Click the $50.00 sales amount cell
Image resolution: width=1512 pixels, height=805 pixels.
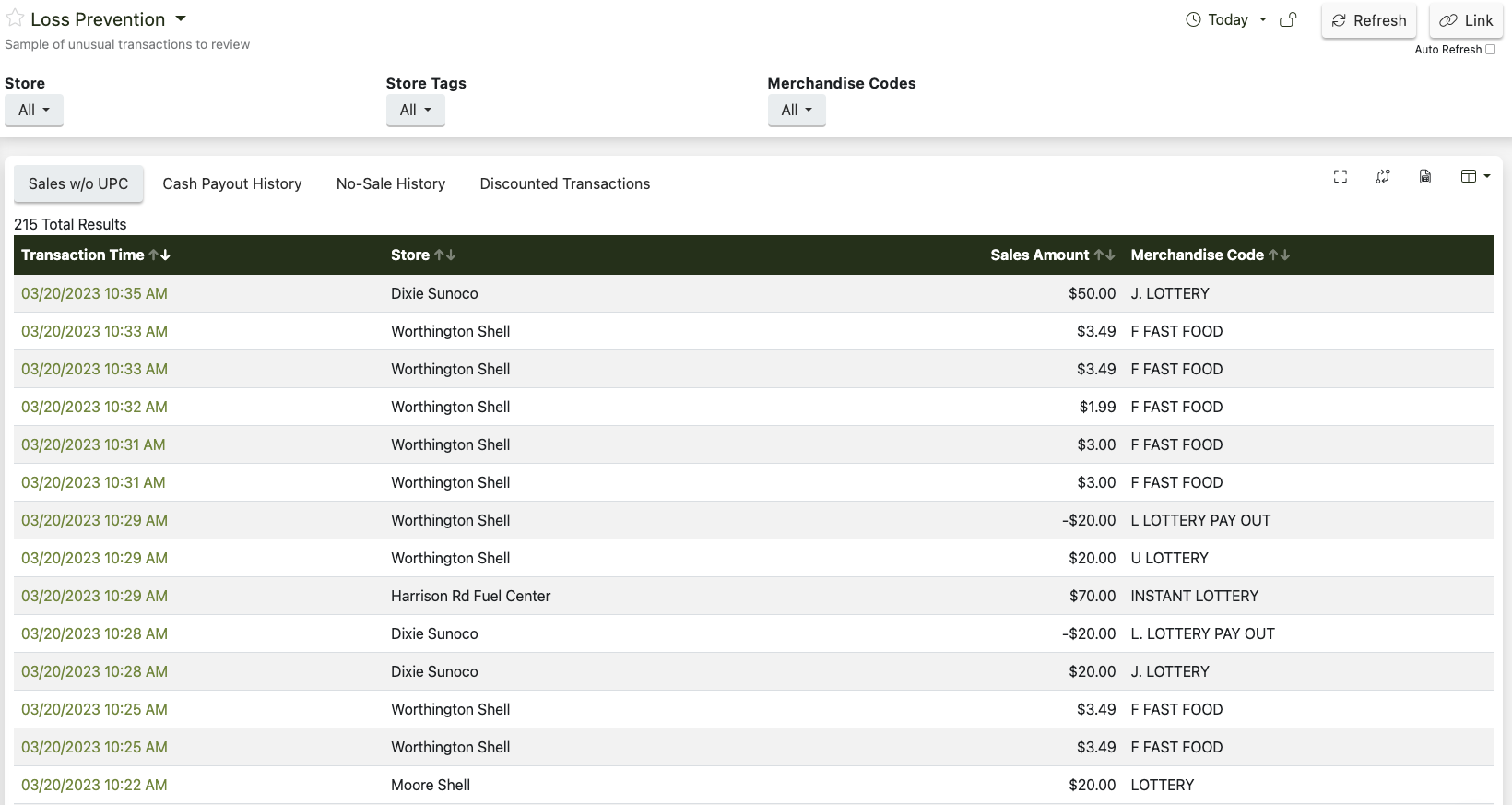click(1093, 293)
